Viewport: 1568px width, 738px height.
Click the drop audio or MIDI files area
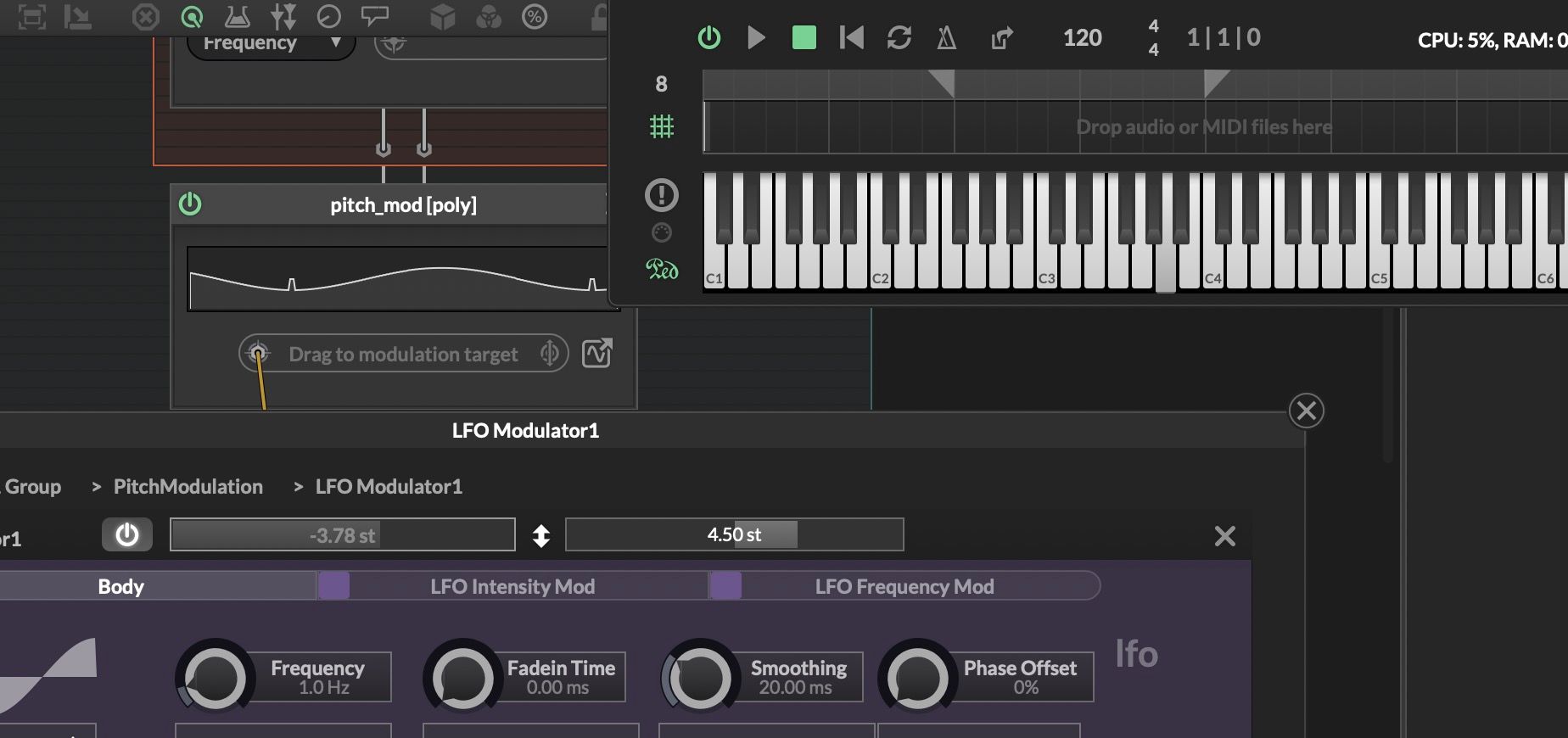(x=1135, y=127)
